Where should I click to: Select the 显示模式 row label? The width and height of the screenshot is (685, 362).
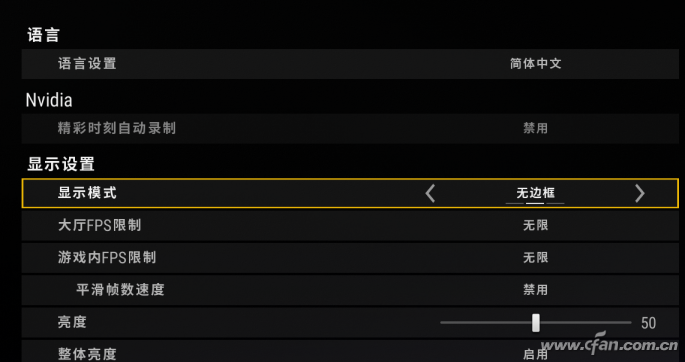(x=87, y=193)
